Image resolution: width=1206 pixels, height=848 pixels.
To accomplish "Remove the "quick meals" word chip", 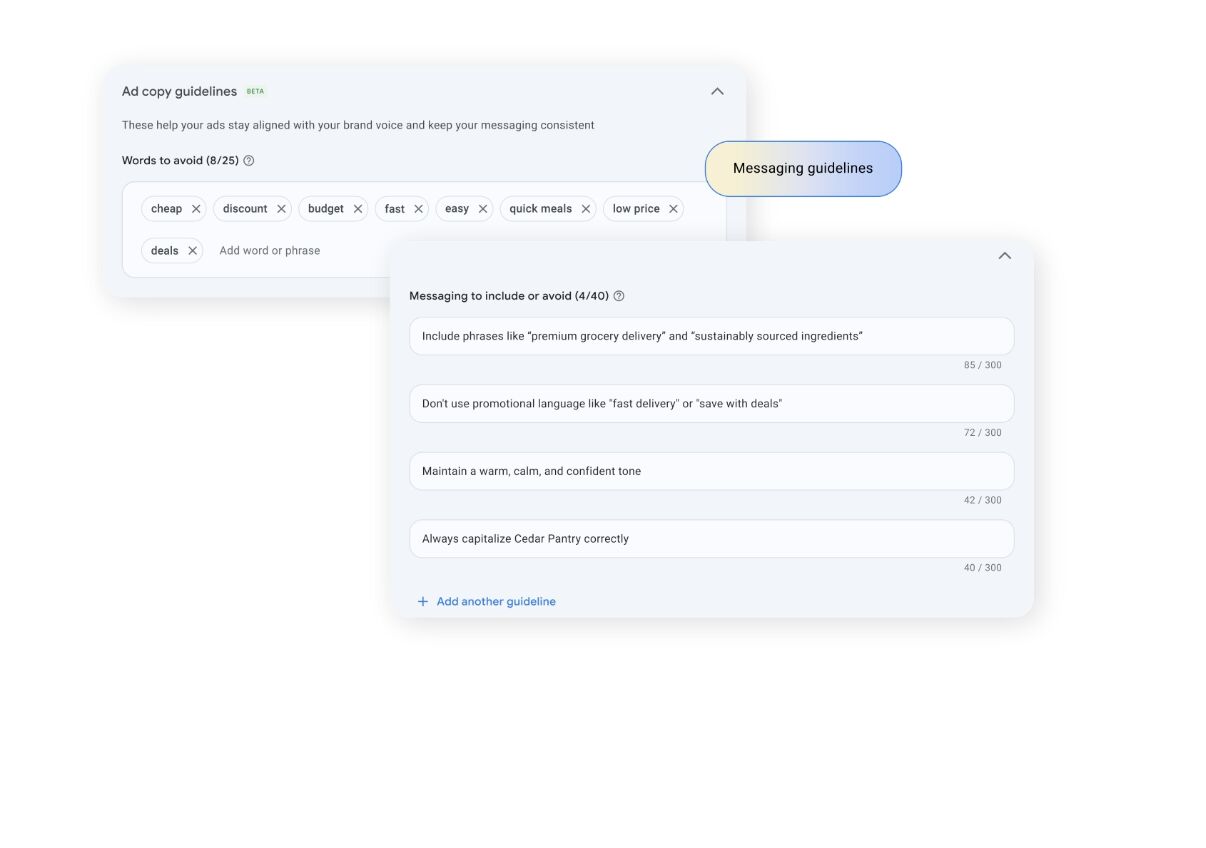I will point(586,209).
